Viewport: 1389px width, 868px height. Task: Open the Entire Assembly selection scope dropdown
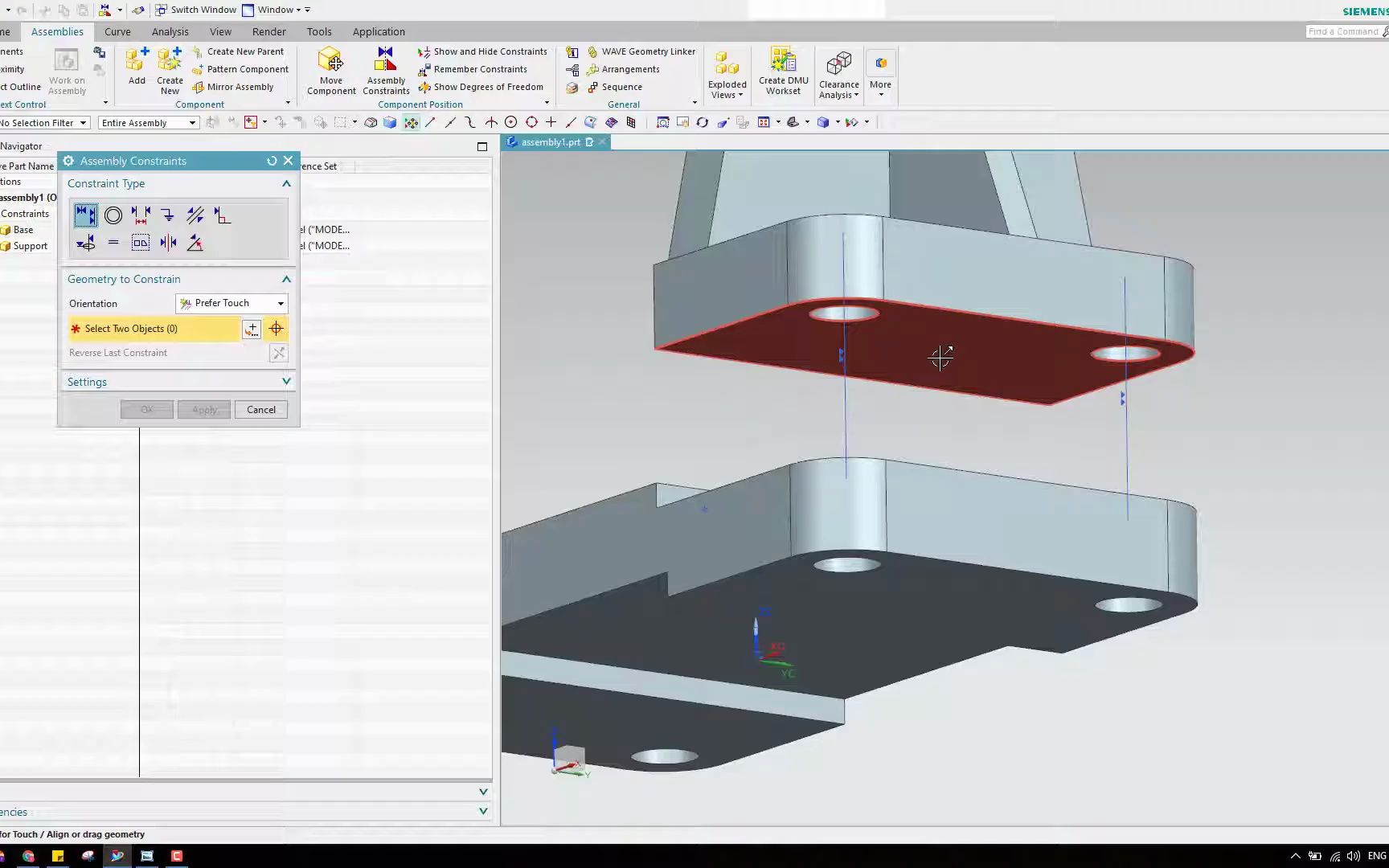click(x=149, y=122)
